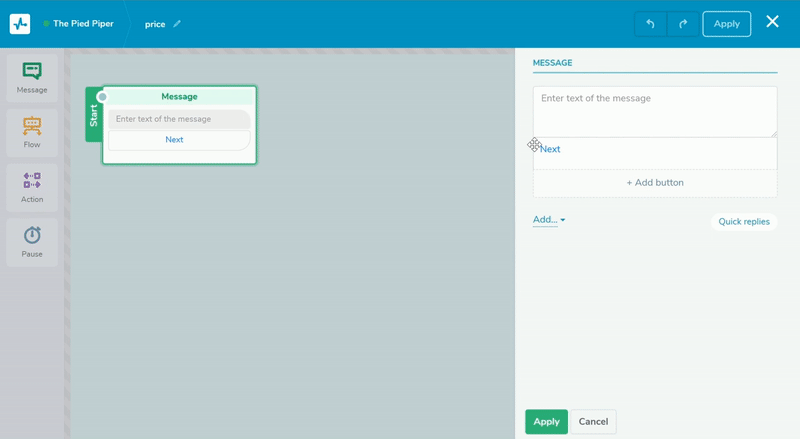Viewport: 800px width, 439px height.
Task: Click the green status dot beside bot name
Action: pos(46,23)
